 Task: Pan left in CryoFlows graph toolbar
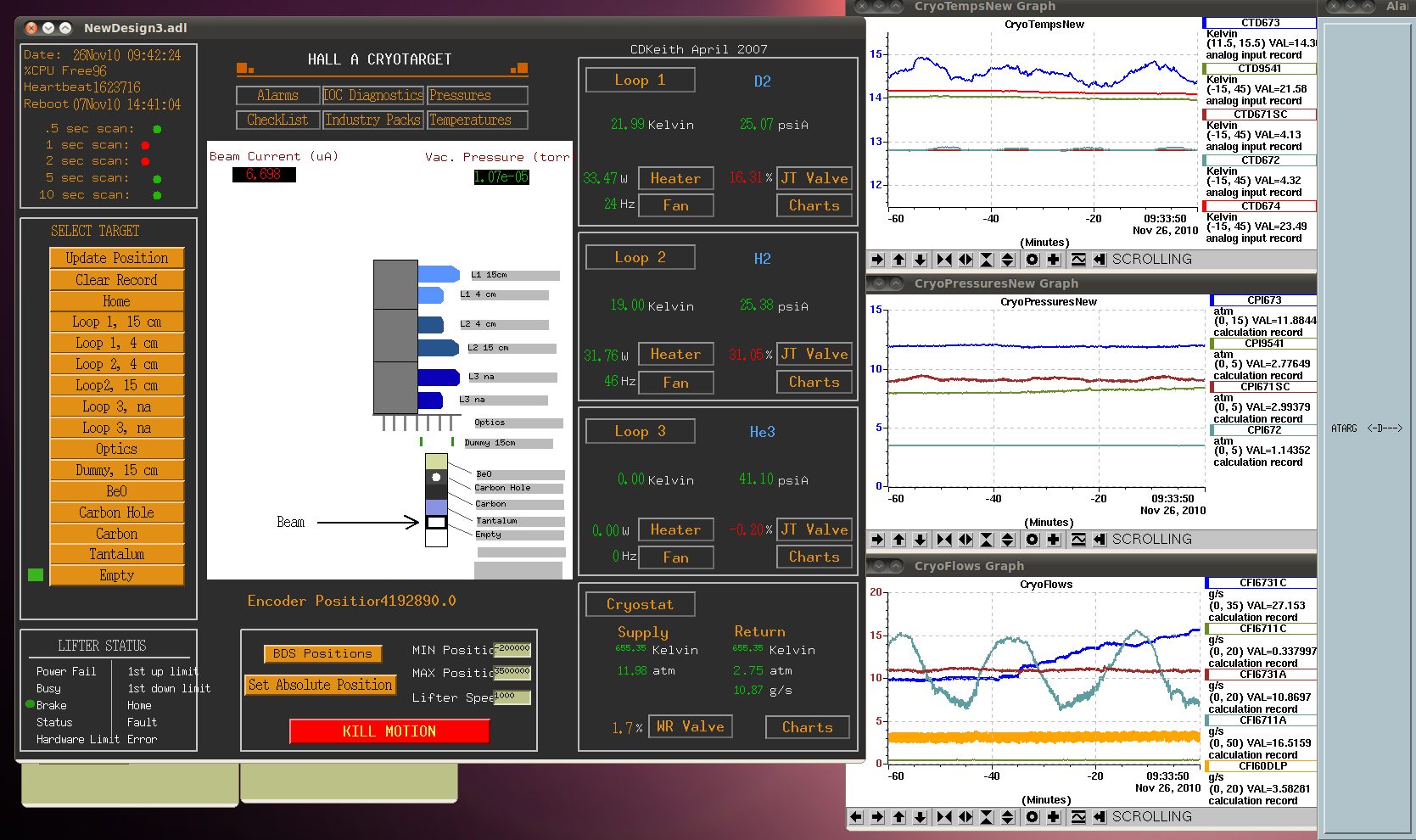[x=856, y=817]
